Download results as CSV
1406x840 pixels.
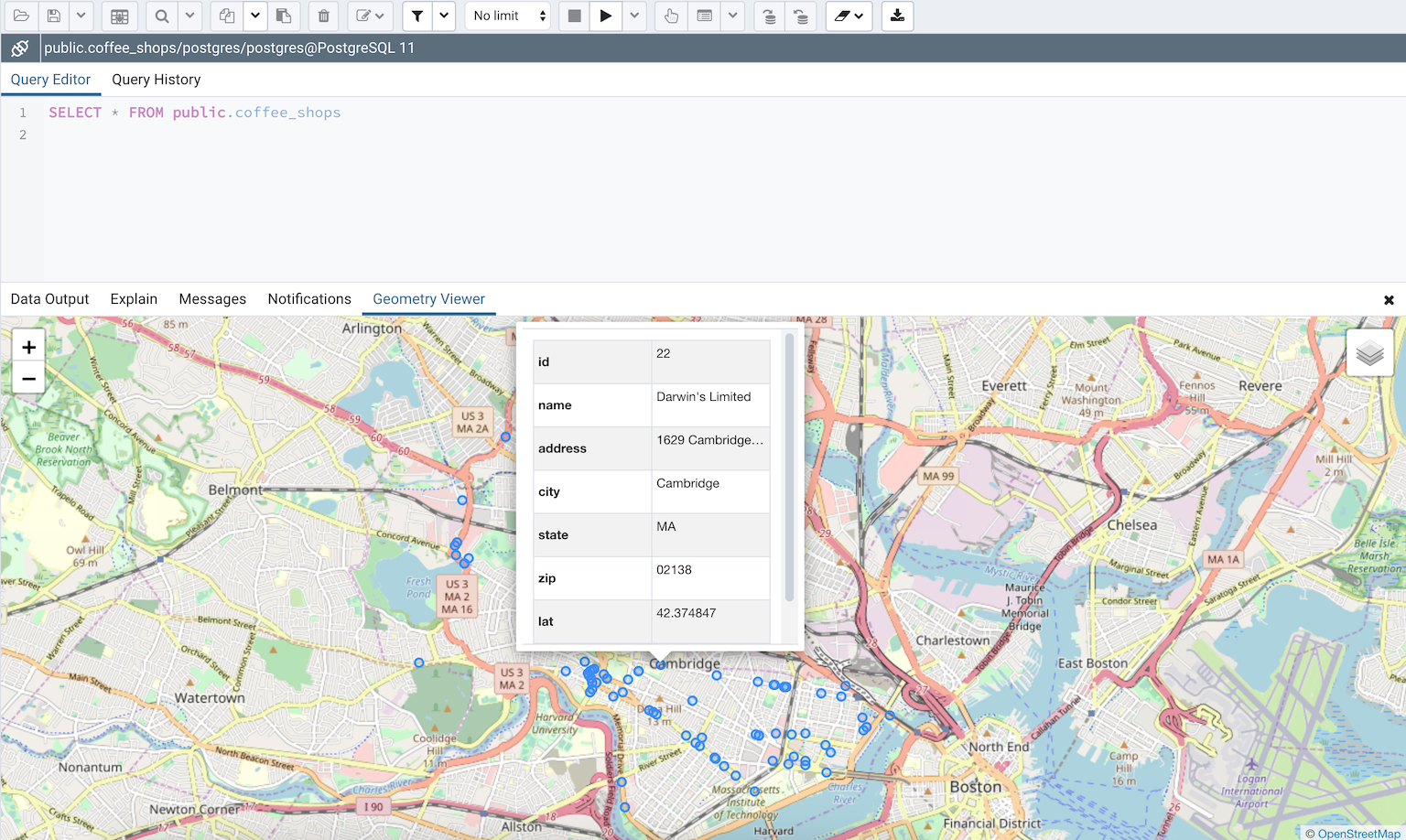pos(897,16)
